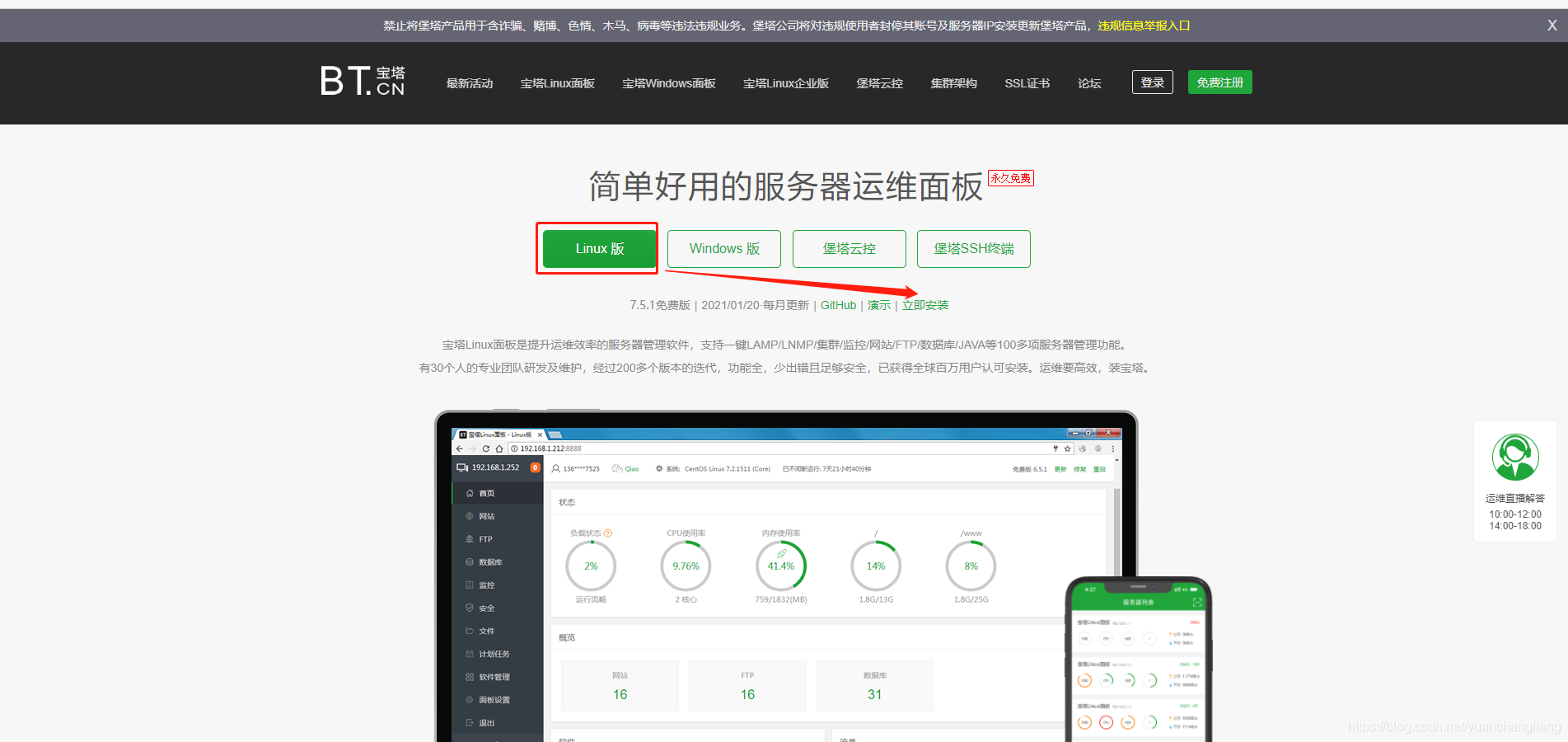
Task: Click the 运维直播解答 text
Action: 1515,498
